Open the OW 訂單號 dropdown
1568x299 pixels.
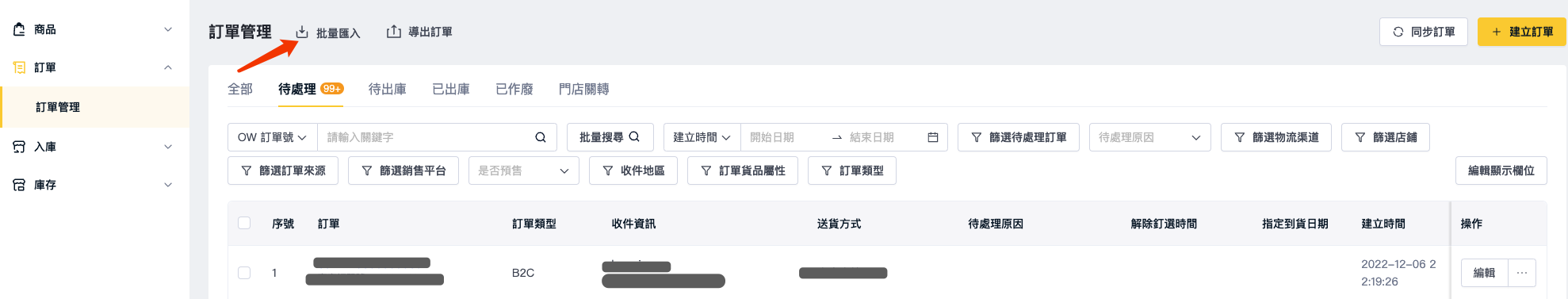coord(273,137)
